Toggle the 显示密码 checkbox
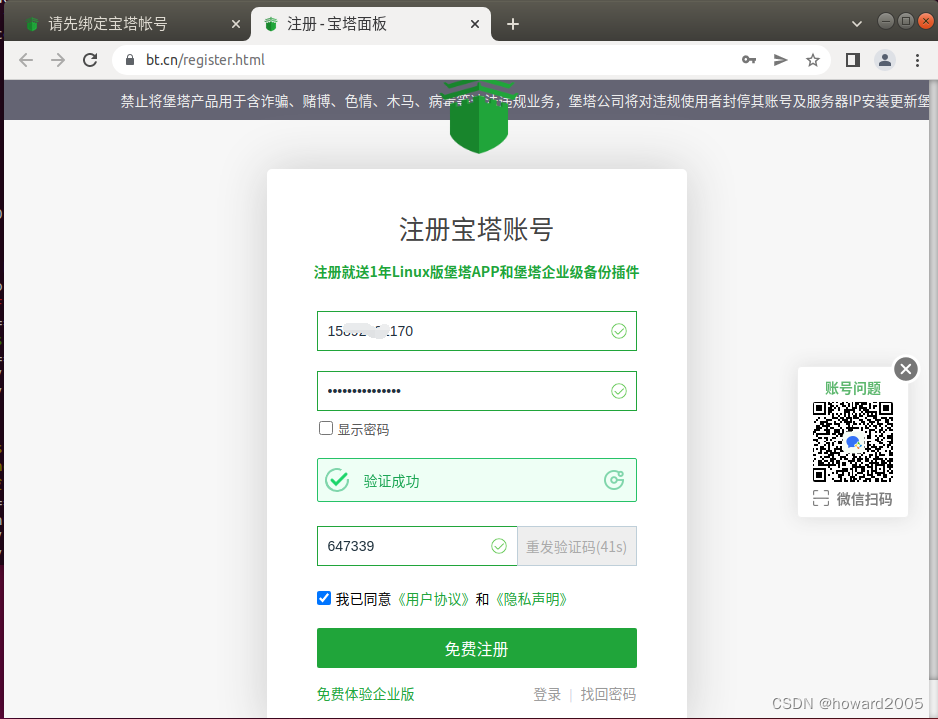 pos(325,428)
